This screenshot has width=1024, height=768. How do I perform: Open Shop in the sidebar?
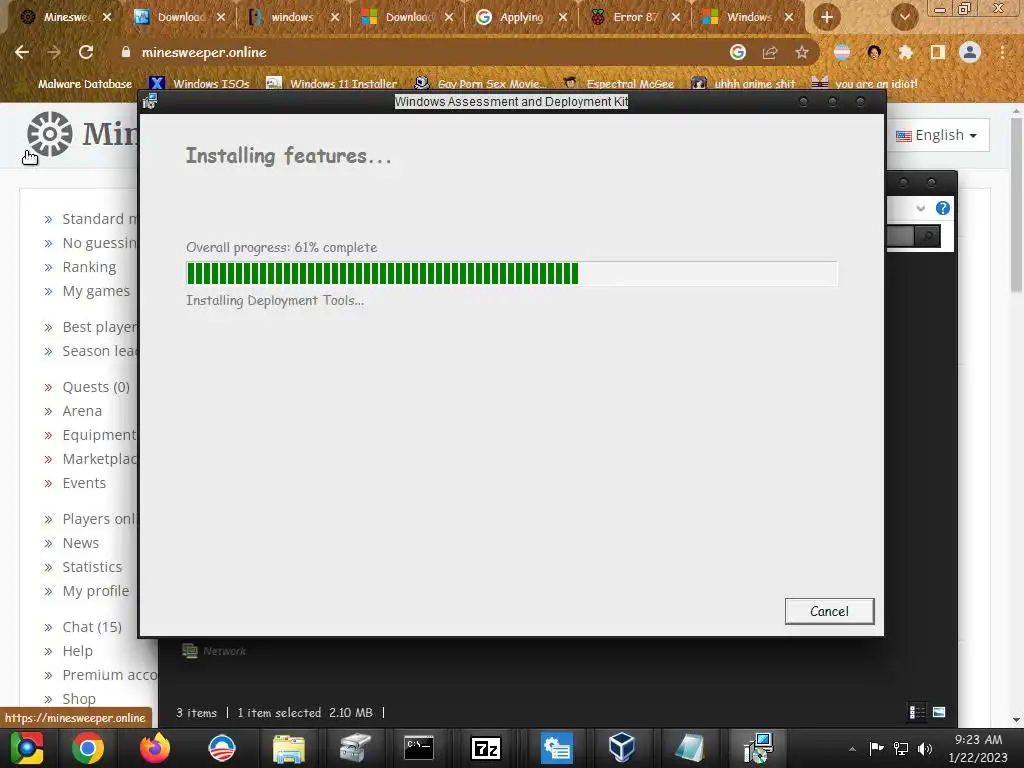coord(79,699)
